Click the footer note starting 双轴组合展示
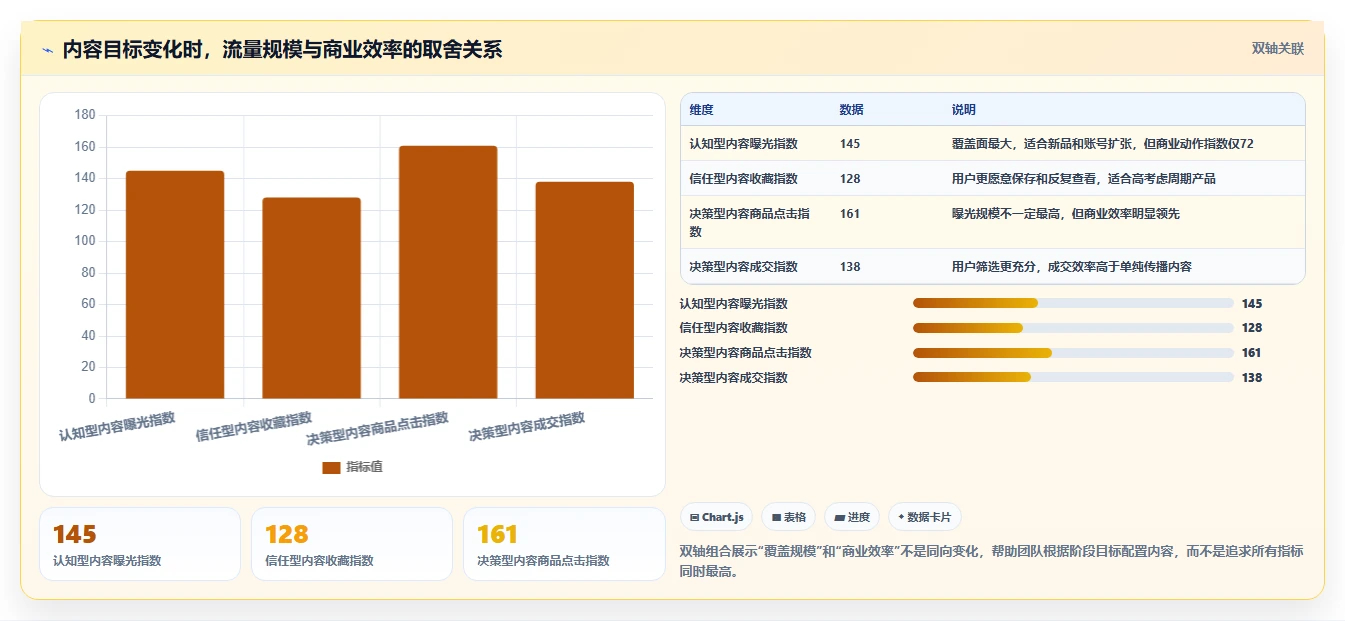 [x=991, y=562]
